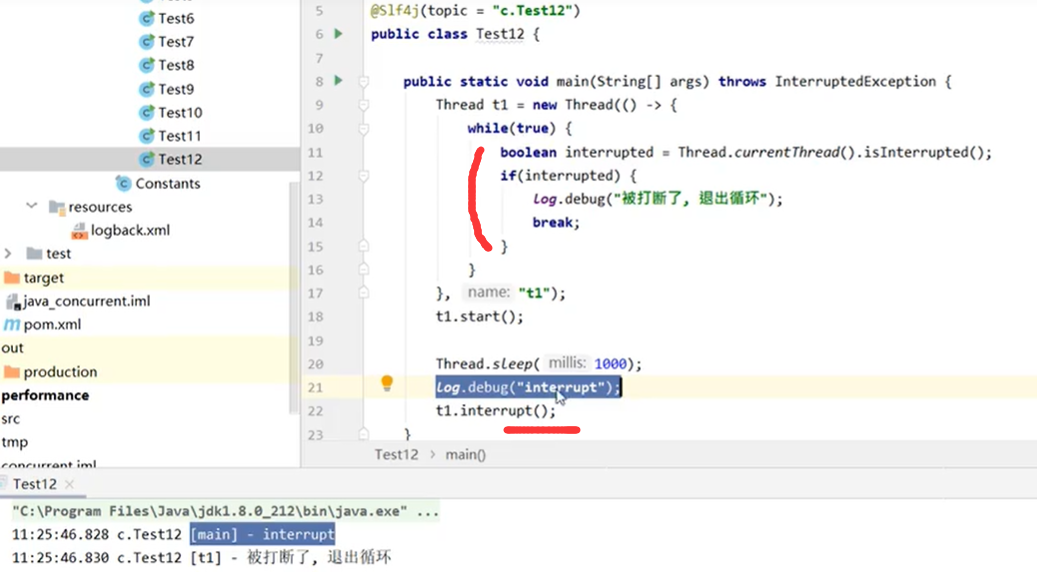Click the java.exe command line in console

(226, 511)
